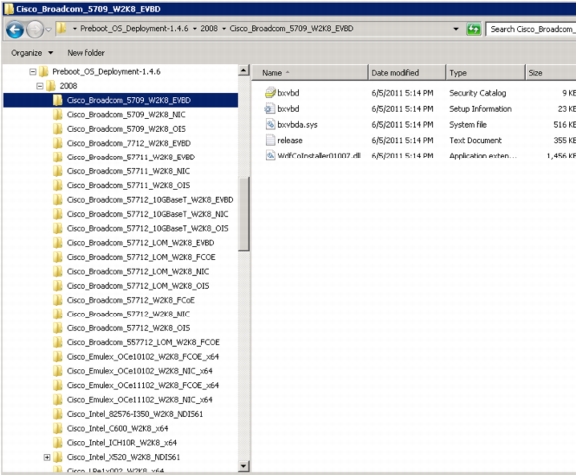Open folder icon of Cisco_Broadcom_57712_LOM_W2K8_OIS
Screen dimensions: 578x476
pos(58,286)
